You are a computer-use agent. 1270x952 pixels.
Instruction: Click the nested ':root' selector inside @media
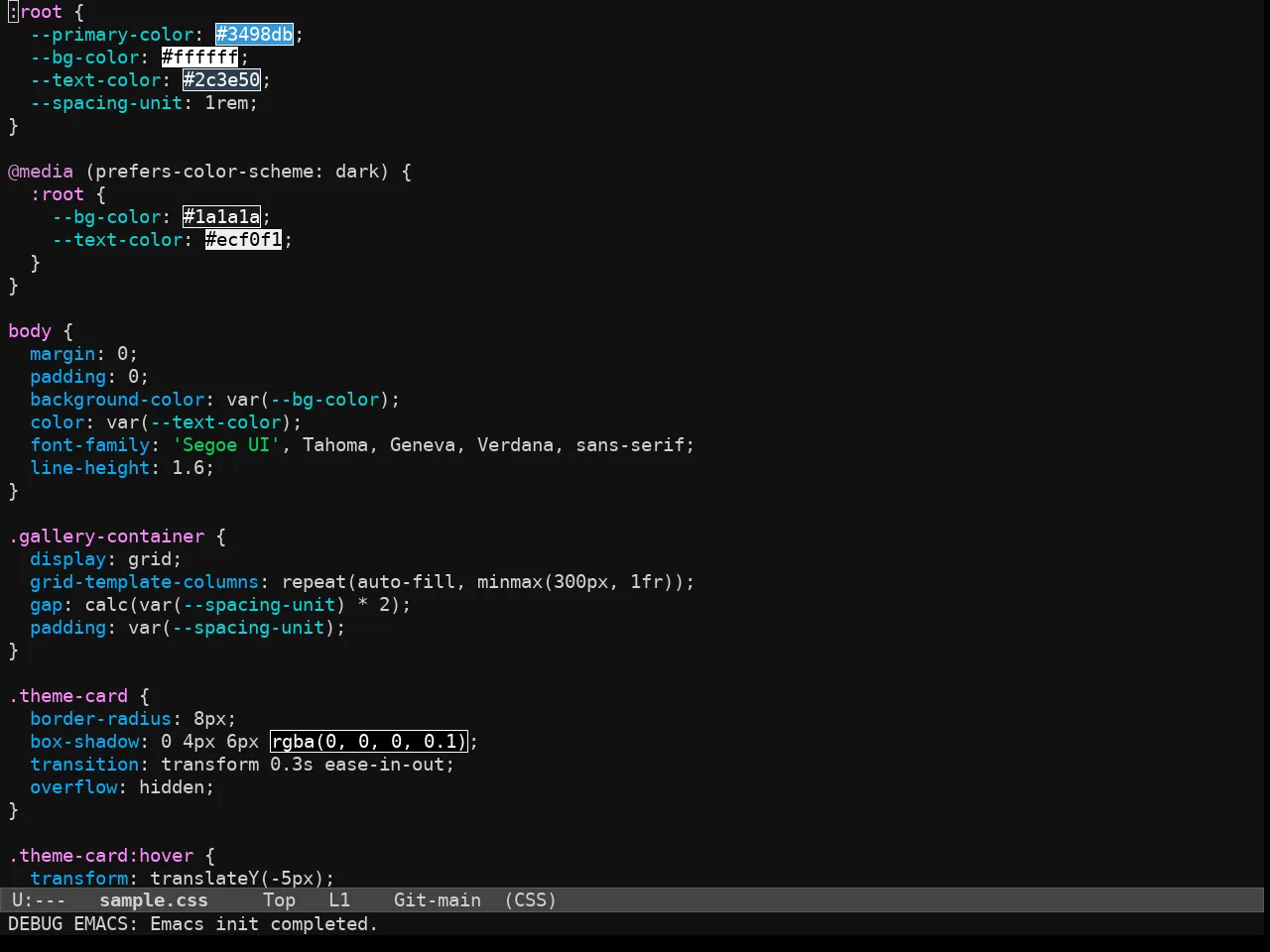pos(57,194)
